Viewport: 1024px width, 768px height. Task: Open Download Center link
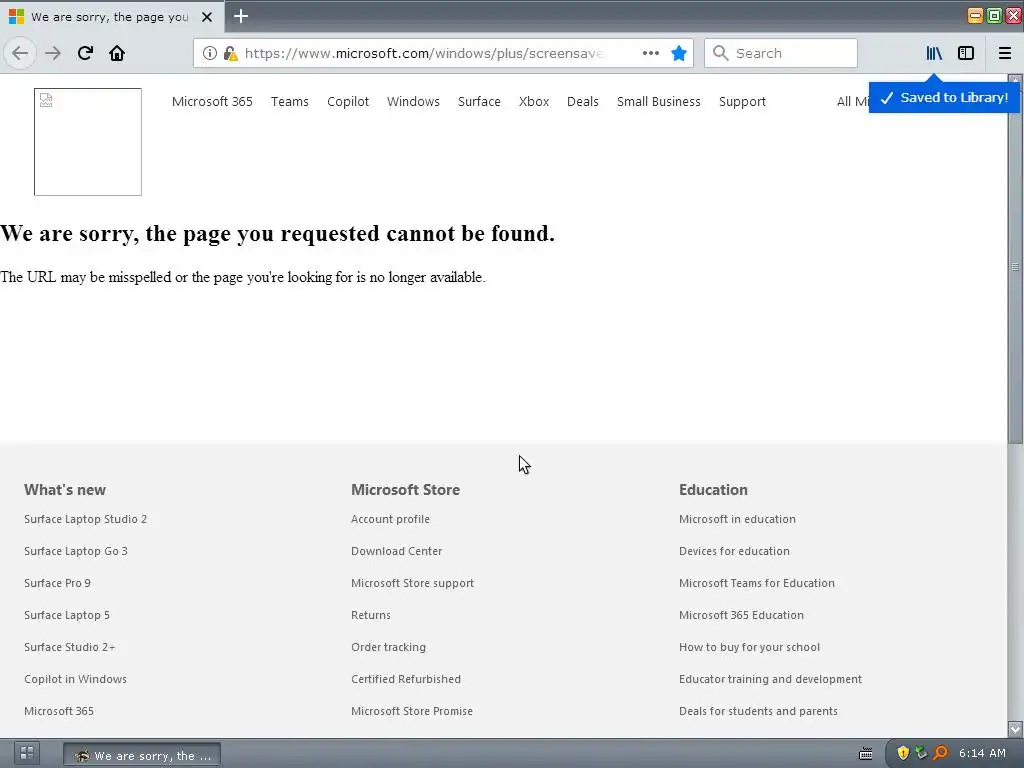click(x=396, y=551)
